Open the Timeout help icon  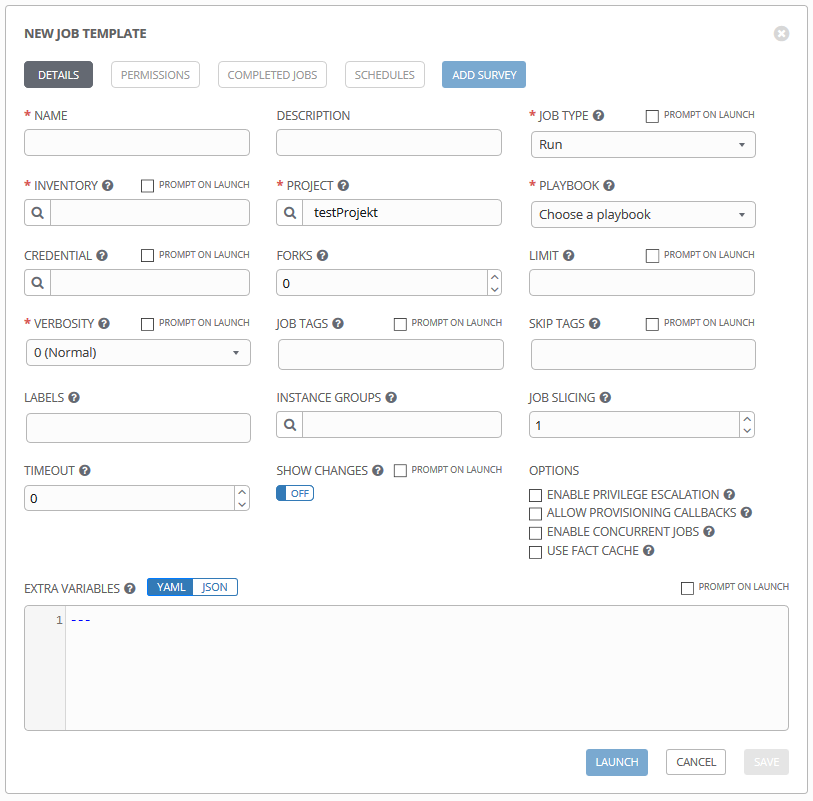(x=85, y=471)
